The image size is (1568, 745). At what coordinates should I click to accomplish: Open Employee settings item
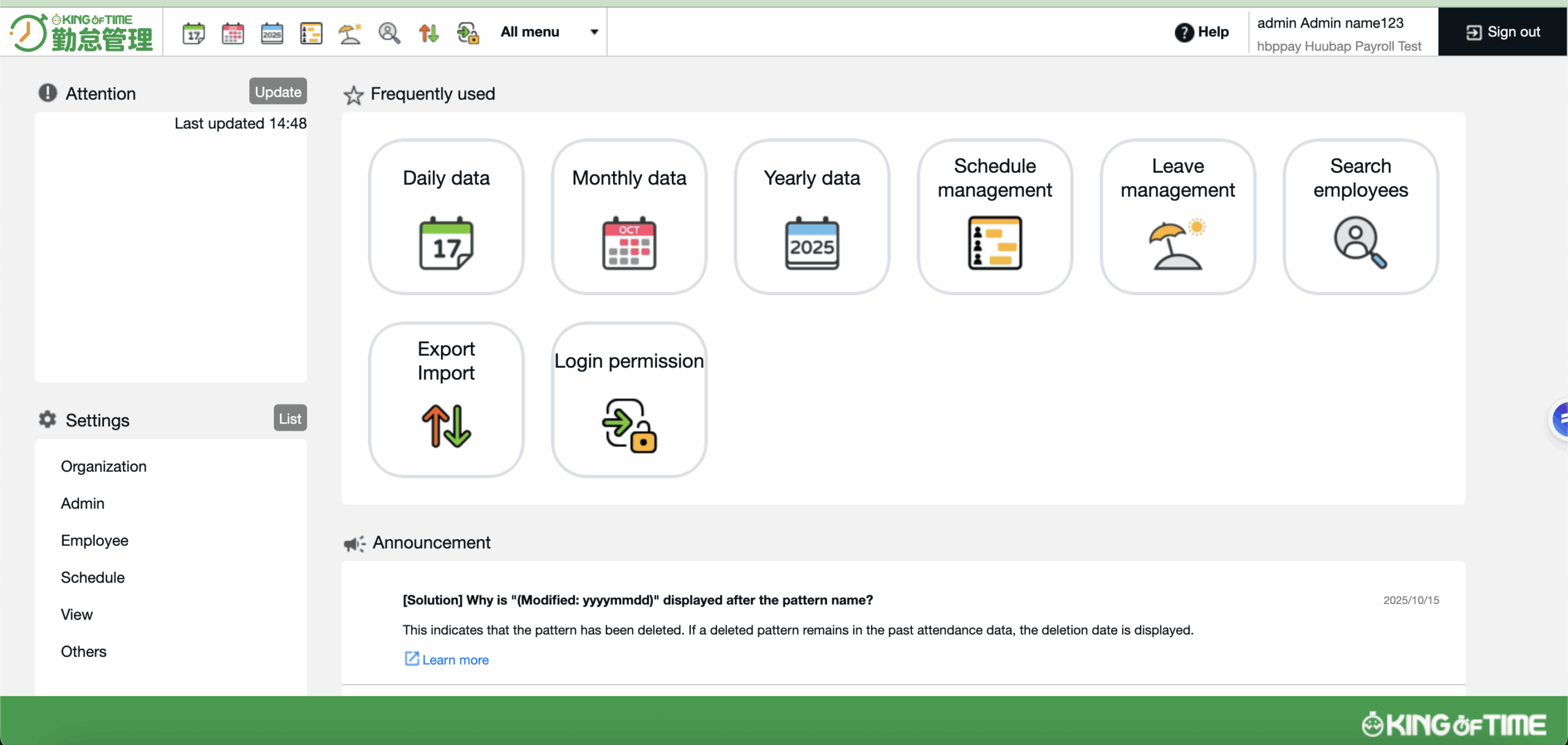pos(94,540)
